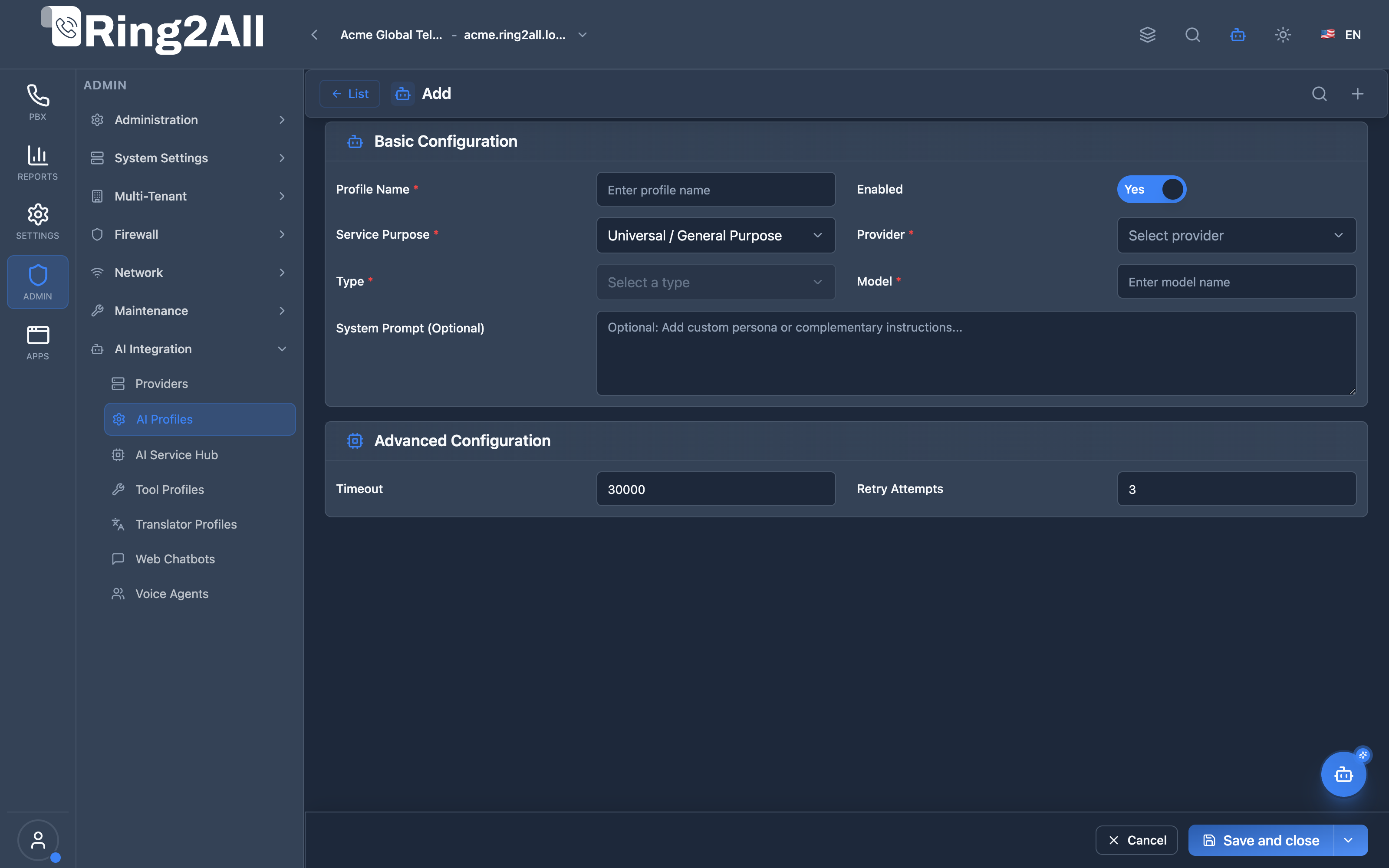Open Translator Profiles page

(200, 524)
